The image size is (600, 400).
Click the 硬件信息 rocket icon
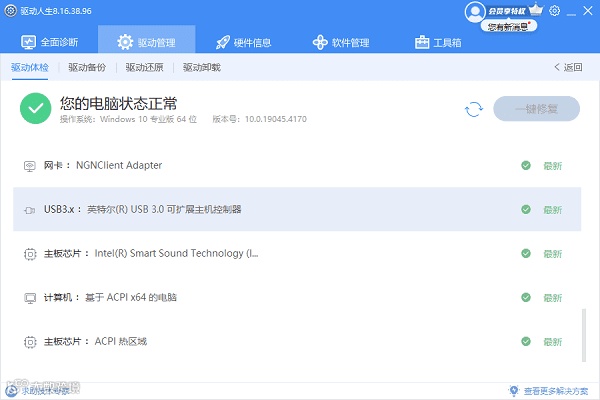223,42
